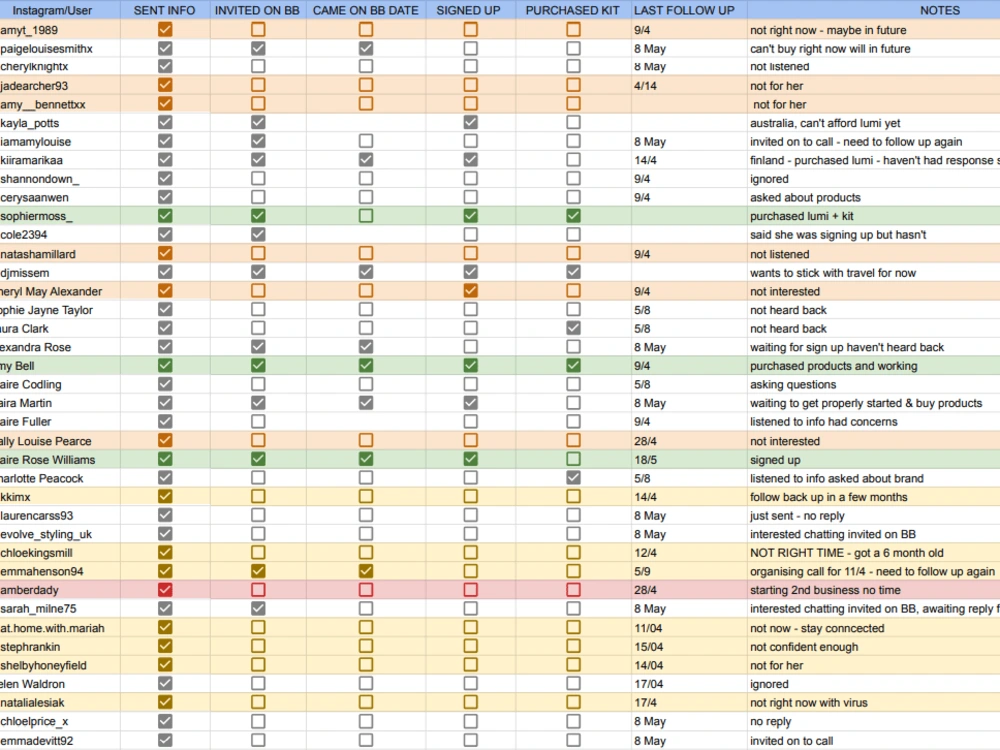
Task: Click note 'australia, can't afford lumi yet'
Action: (x=825, y=123)
